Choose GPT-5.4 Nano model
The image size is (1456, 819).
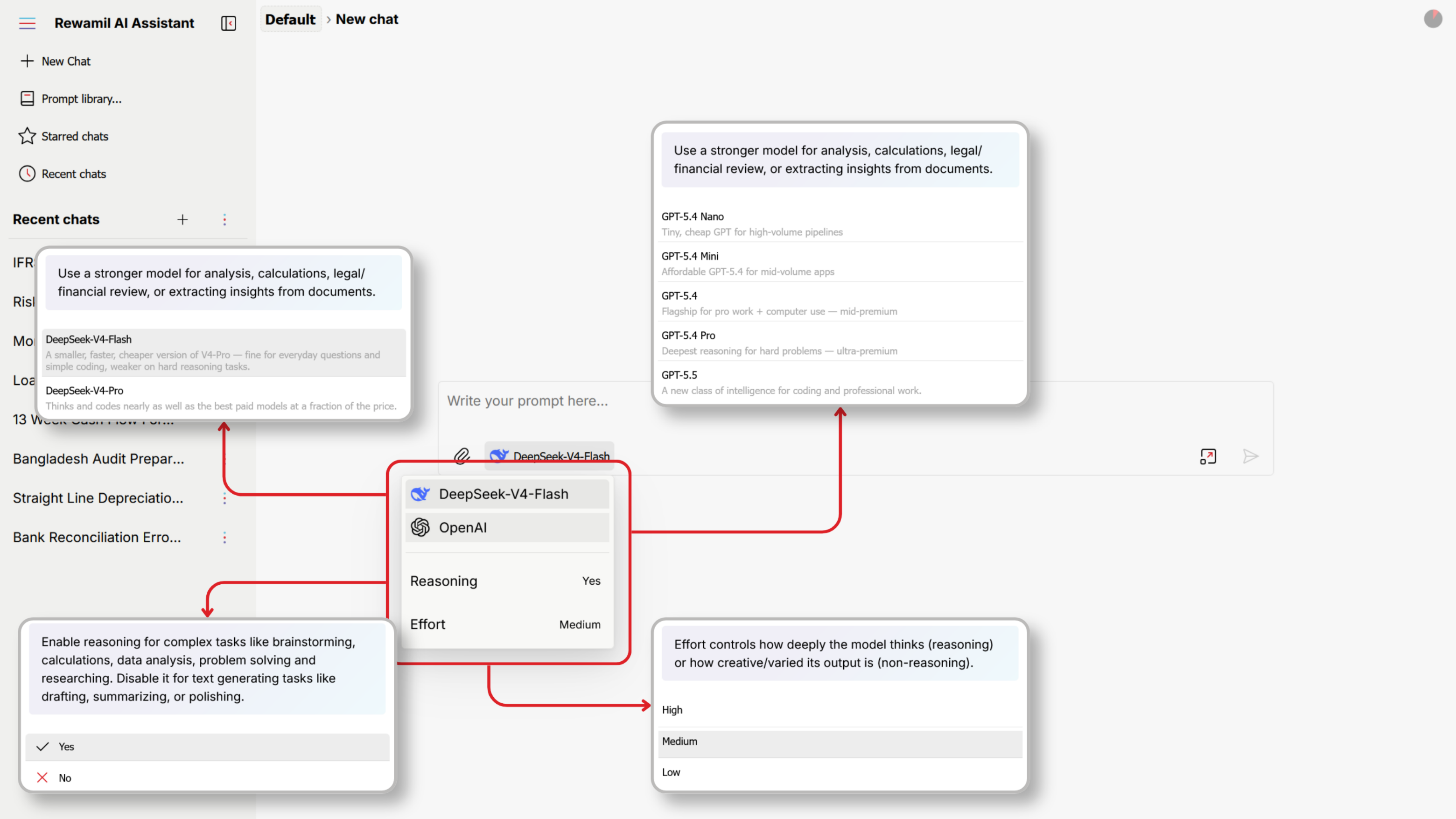840,224
